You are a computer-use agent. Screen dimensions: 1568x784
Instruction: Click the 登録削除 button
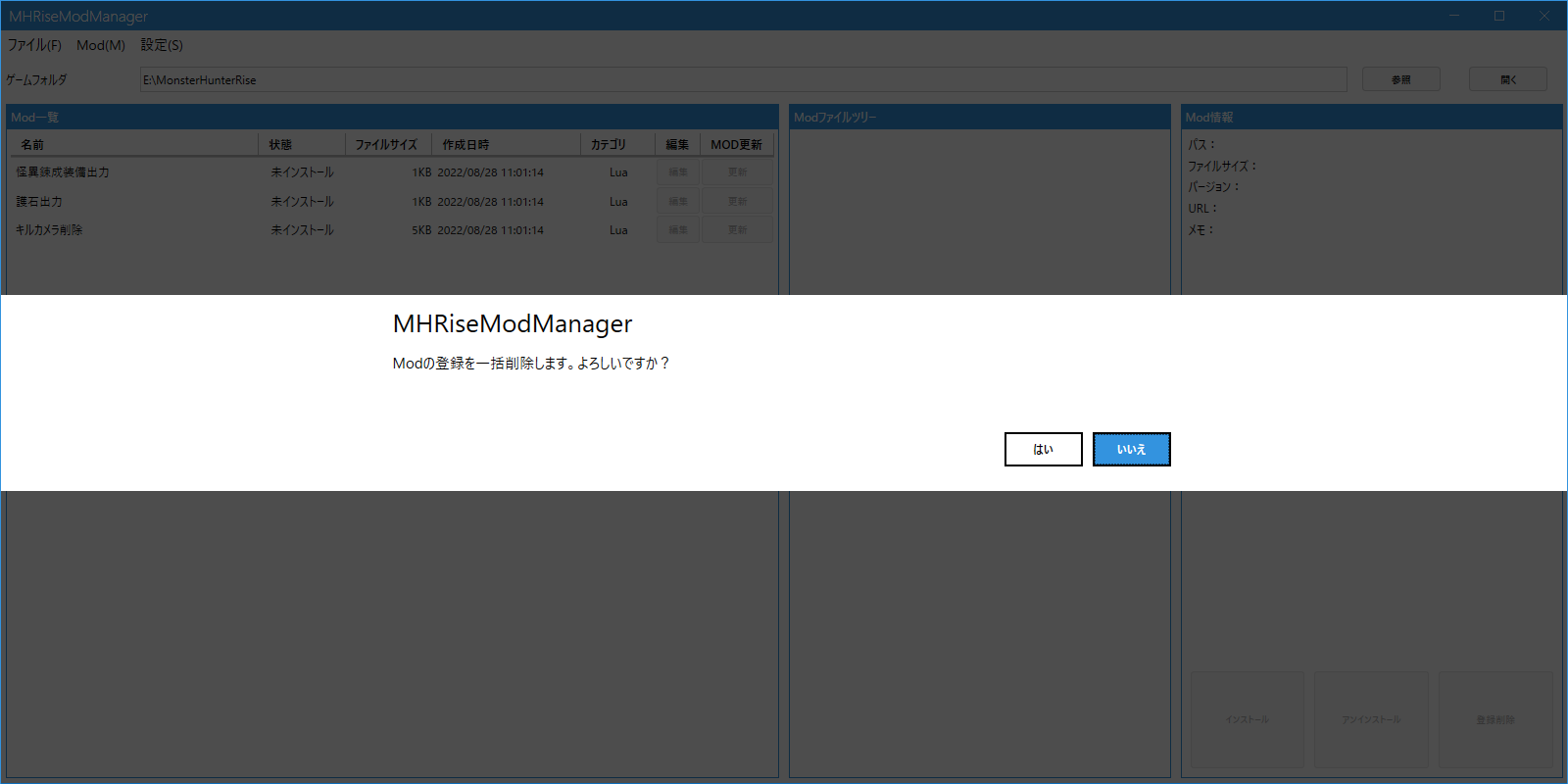coord(1495,719)
